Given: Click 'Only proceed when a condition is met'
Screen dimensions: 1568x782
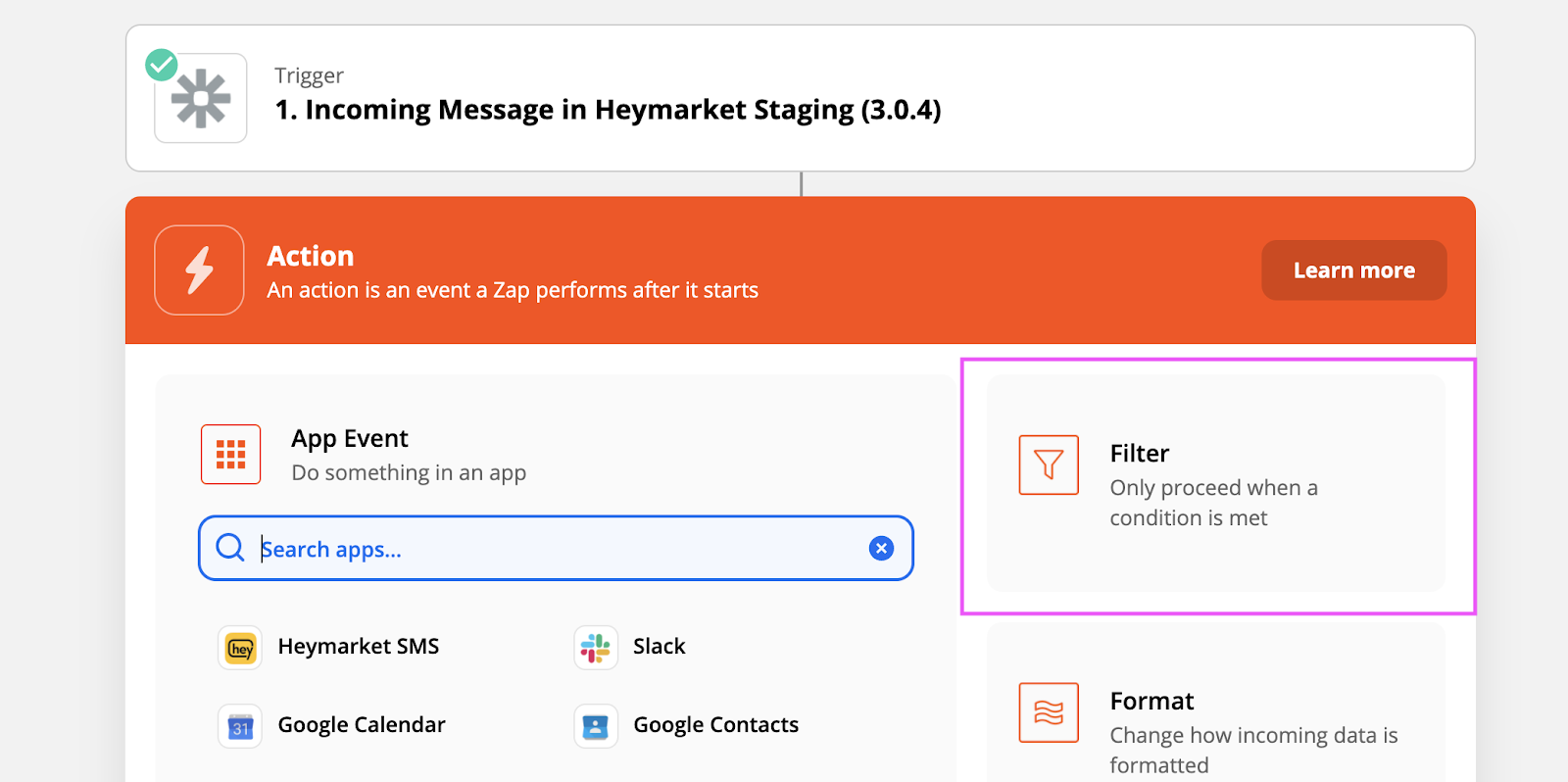Looking at the screenshot, I should [1214, 503].
